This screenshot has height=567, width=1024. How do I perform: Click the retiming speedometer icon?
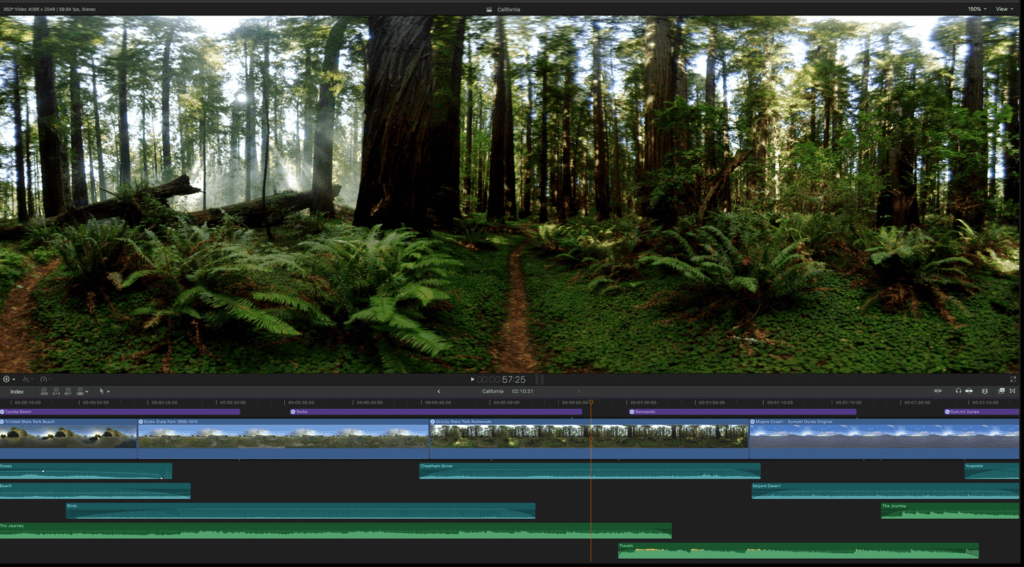point(44,379)
